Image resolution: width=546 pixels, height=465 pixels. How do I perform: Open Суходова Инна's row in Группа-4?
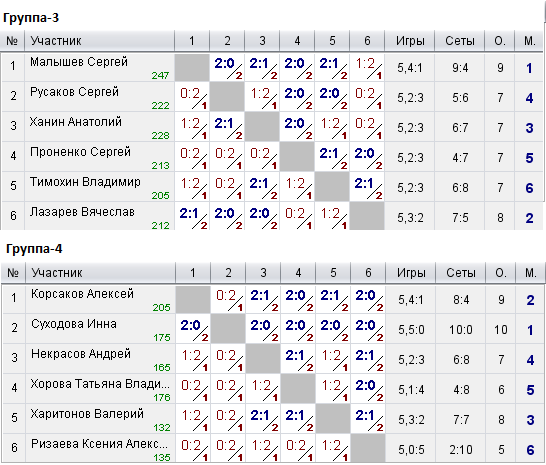tap(273, 330)
